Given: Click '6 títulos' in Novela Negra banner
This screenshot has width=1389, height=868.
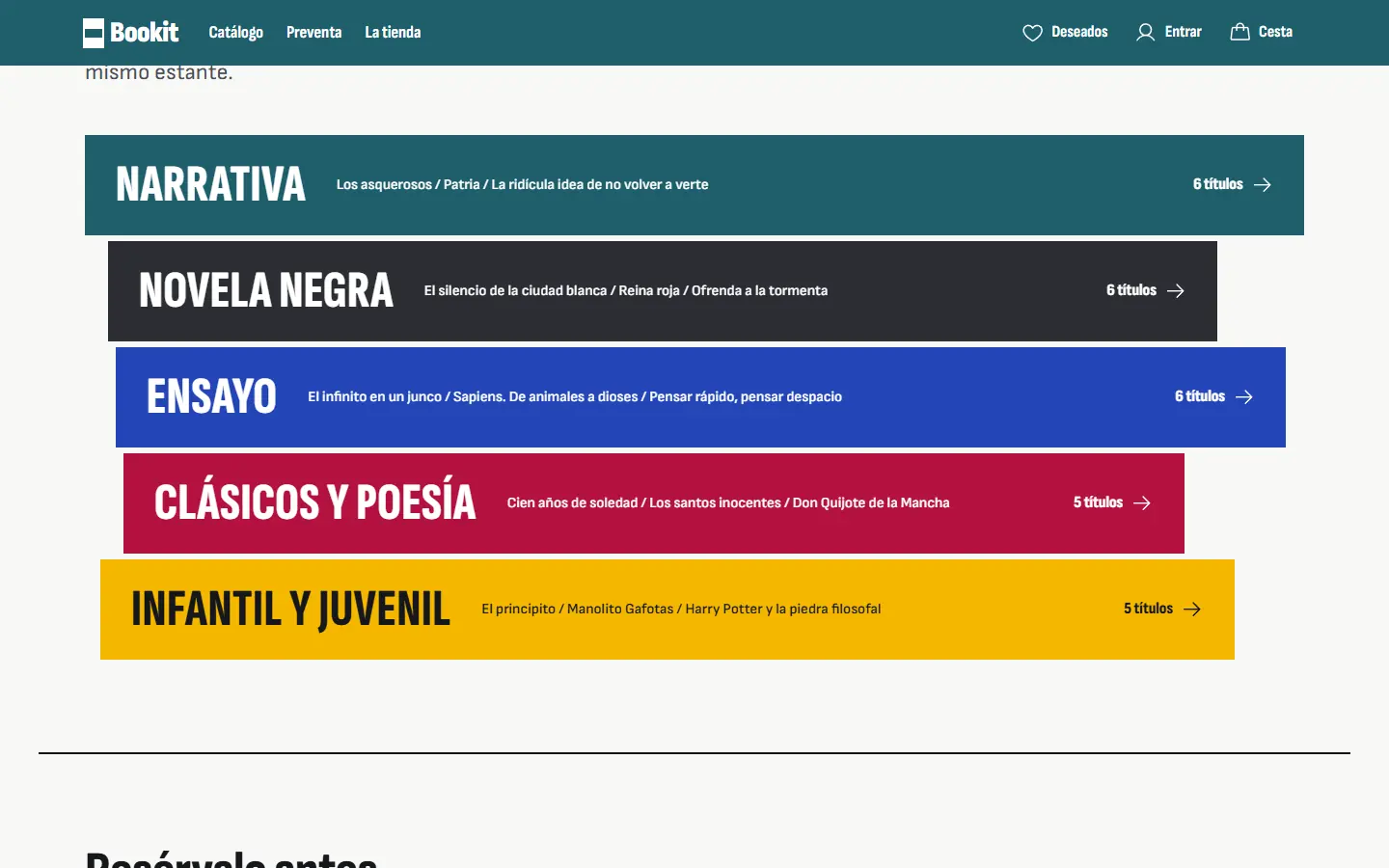Looking at the screenshot, I should tap(1130, 290).
